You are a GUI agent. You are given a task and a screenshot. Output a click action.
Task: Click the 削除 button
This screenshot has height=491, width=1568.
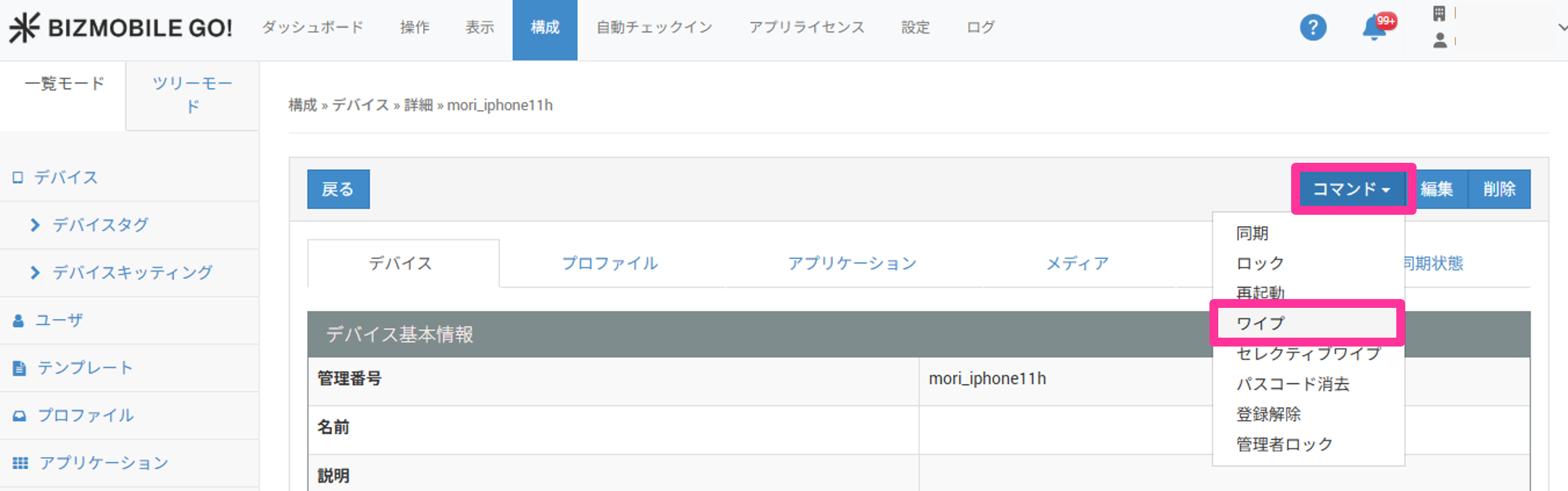tap(1499, 189)
